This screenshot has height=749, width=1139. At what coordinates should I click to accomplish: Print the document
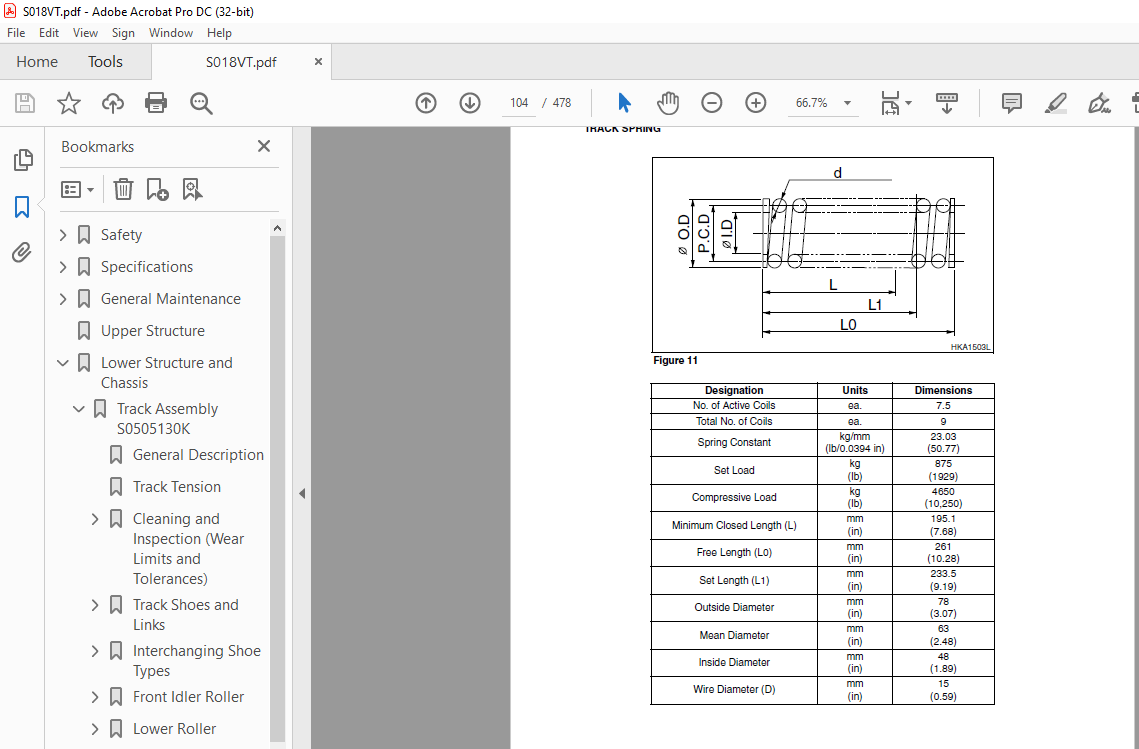156,103
